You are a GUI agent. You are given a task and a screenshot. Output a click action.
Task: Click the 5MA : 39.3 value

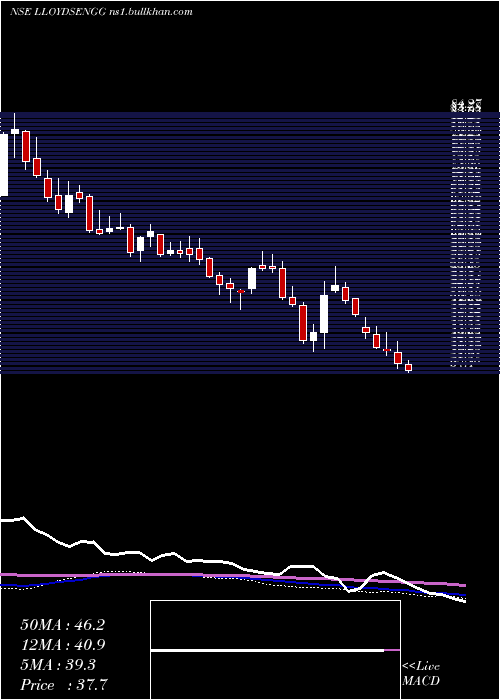pos(58,665)
